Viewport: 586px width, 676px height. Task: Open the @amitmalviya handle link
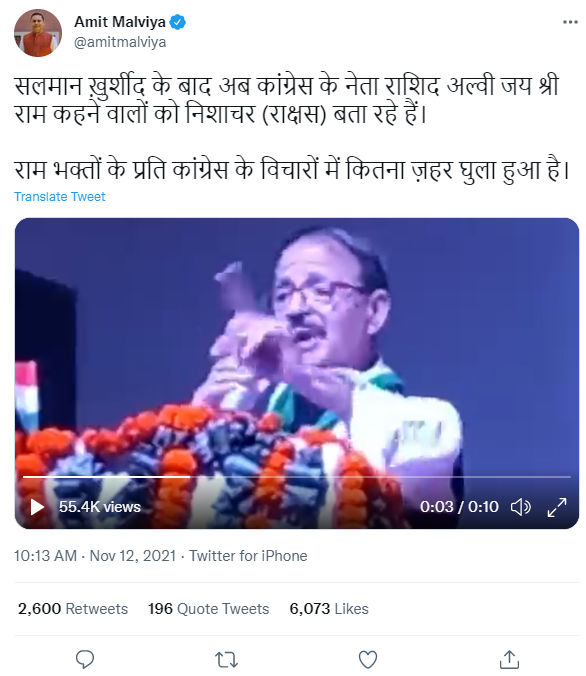tap(120, 42)
